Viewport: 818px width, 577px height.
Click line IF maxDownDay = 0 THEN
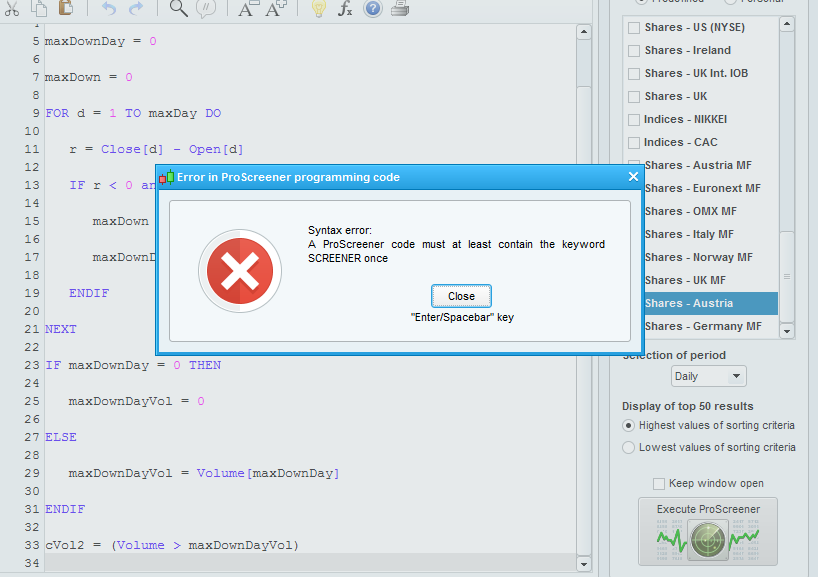click(x=133, y=365)
